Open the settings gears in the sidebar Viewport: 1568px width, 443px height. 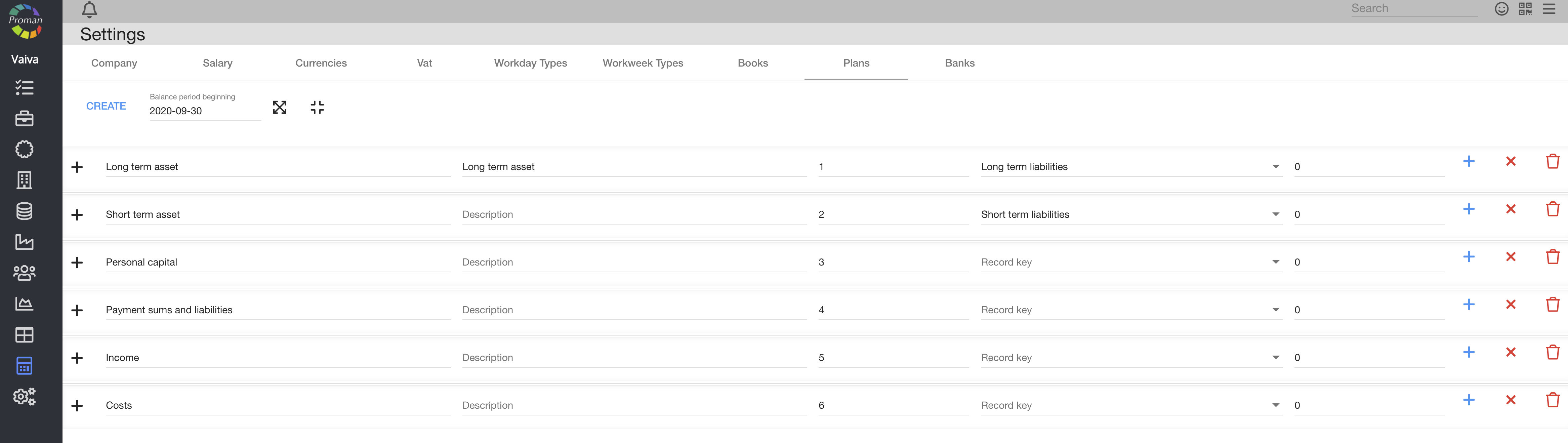[24, 397]
